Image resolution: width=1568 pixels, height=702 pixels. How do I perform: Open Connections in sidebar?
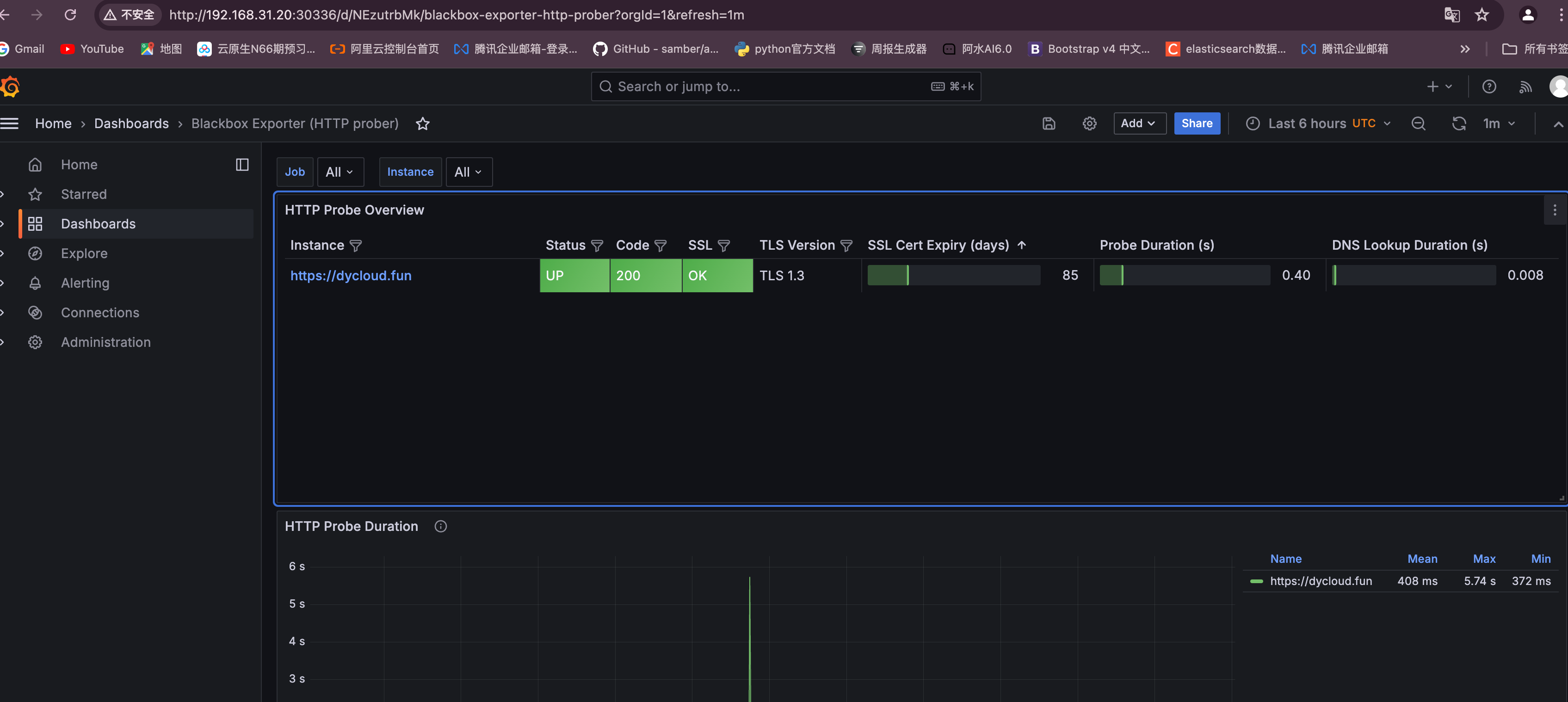point(100,313)
